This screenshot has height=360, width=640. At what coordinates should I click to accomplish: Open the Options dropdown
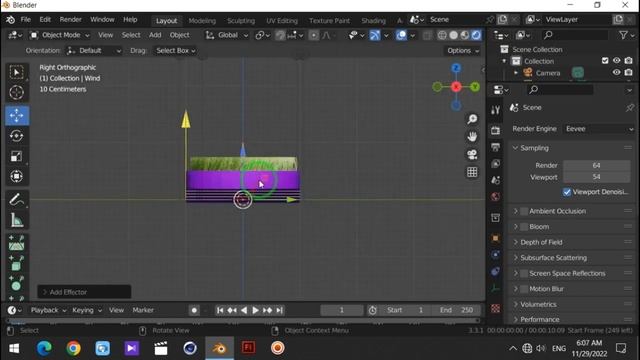point(463,51)
